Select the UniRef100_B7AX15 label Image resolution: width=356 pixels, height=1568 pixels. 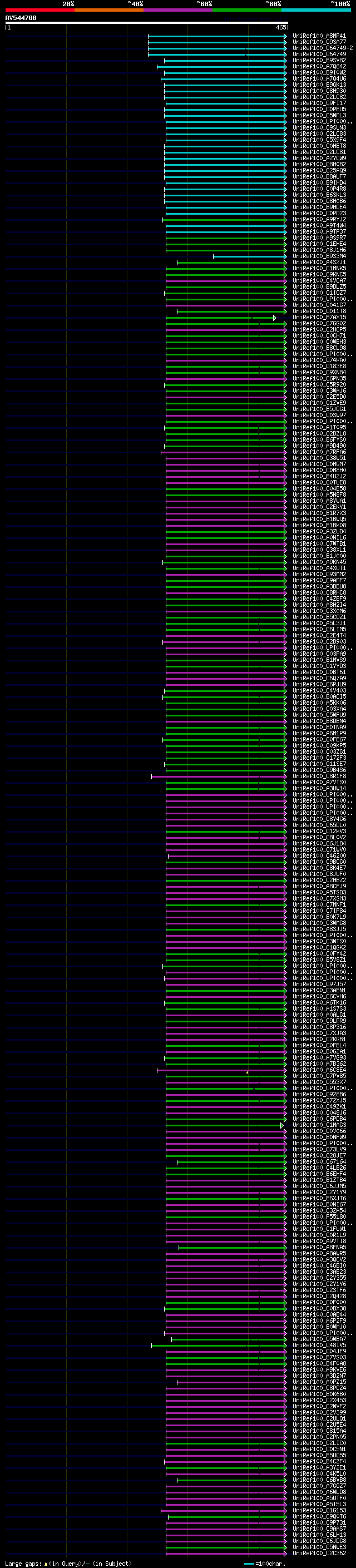319,318
